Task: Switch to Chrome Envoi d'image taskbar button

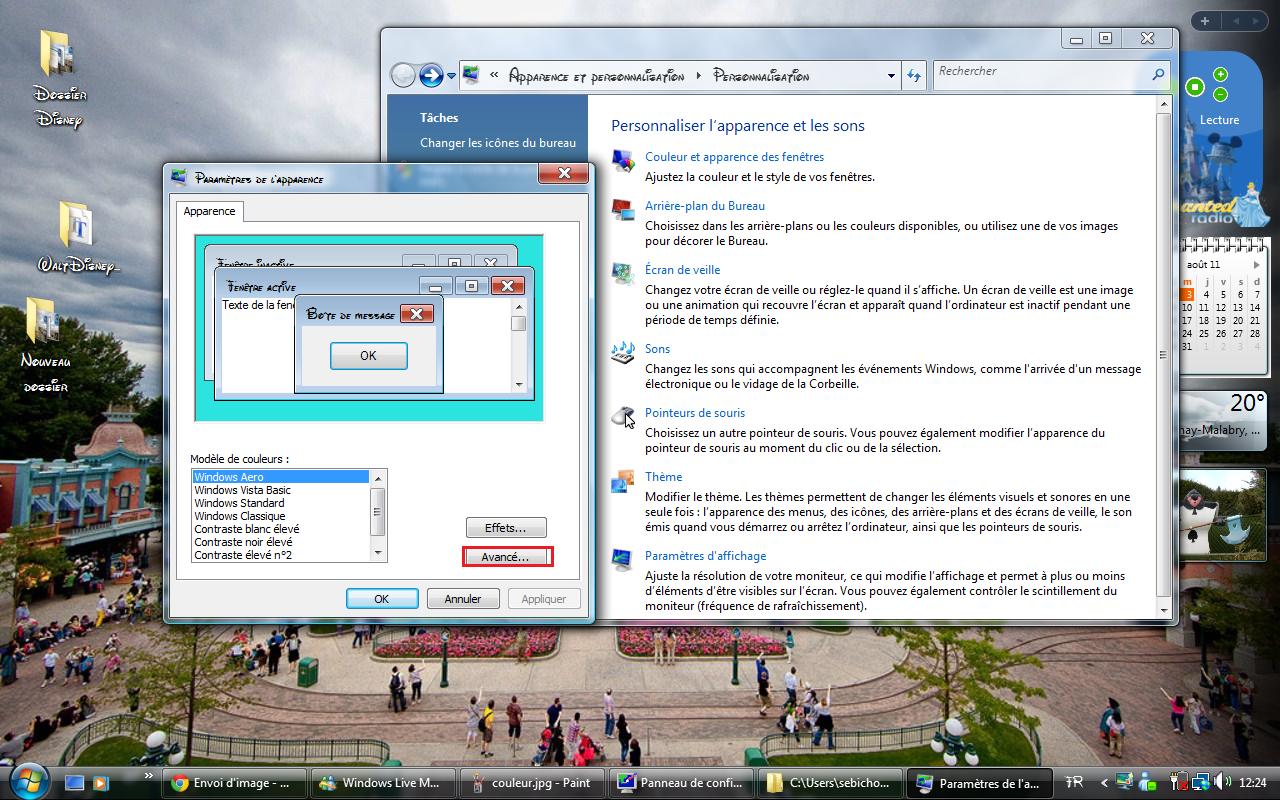Action: pyautogui.click(x=235, y=783)
